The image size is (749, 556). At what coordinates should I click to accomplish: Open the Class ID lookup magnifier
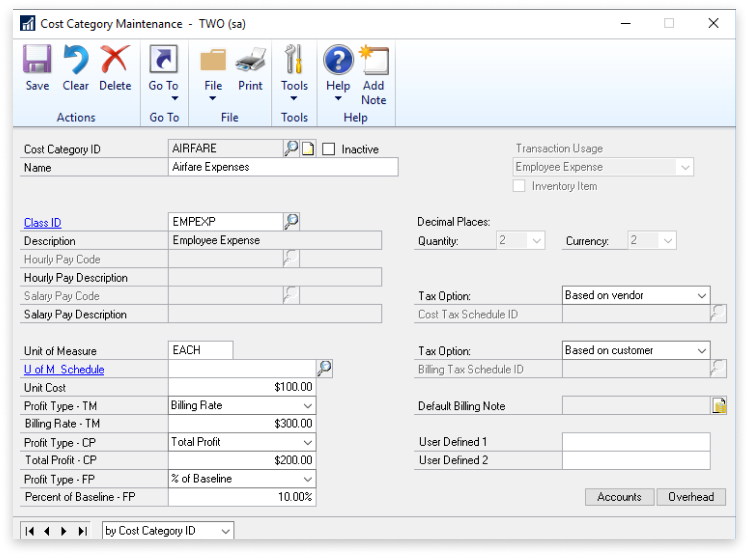tap(291, 221)
